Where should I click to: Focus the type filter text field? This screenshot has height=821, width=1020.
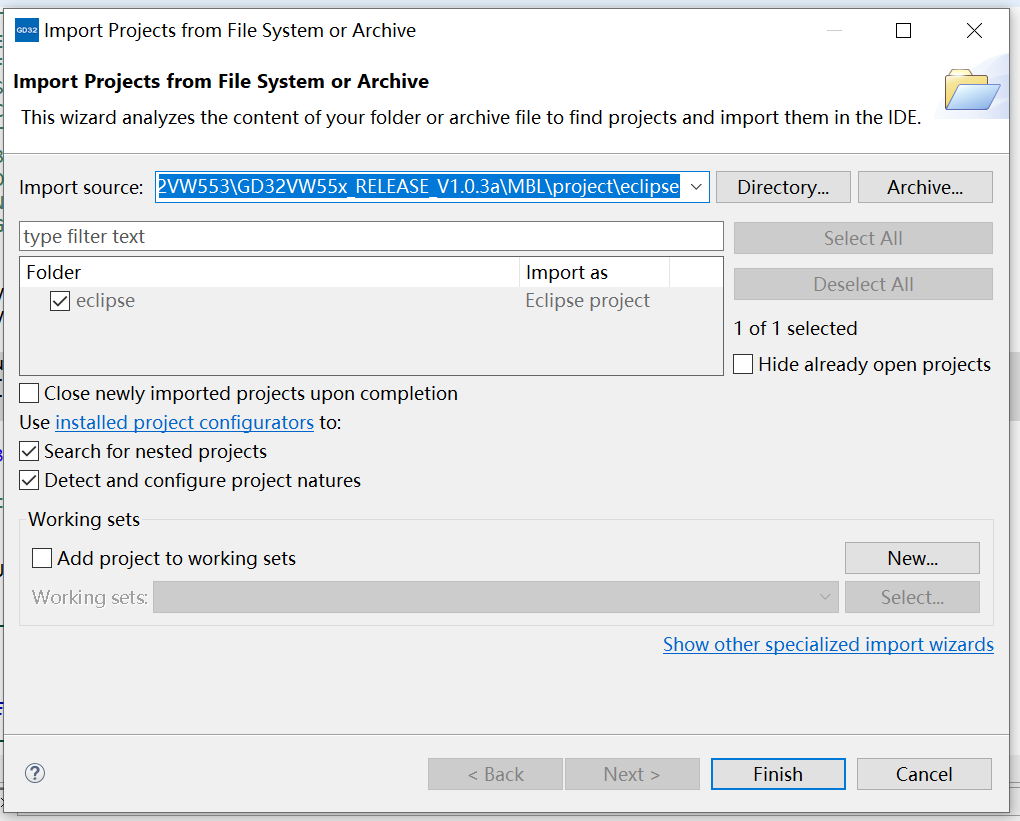(x=371, y=236)
